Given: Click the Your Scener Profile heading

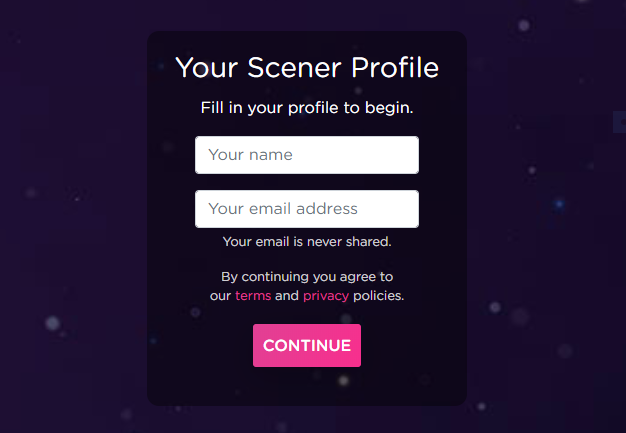Looking at the screenshot, I should [x=307, y=67].
